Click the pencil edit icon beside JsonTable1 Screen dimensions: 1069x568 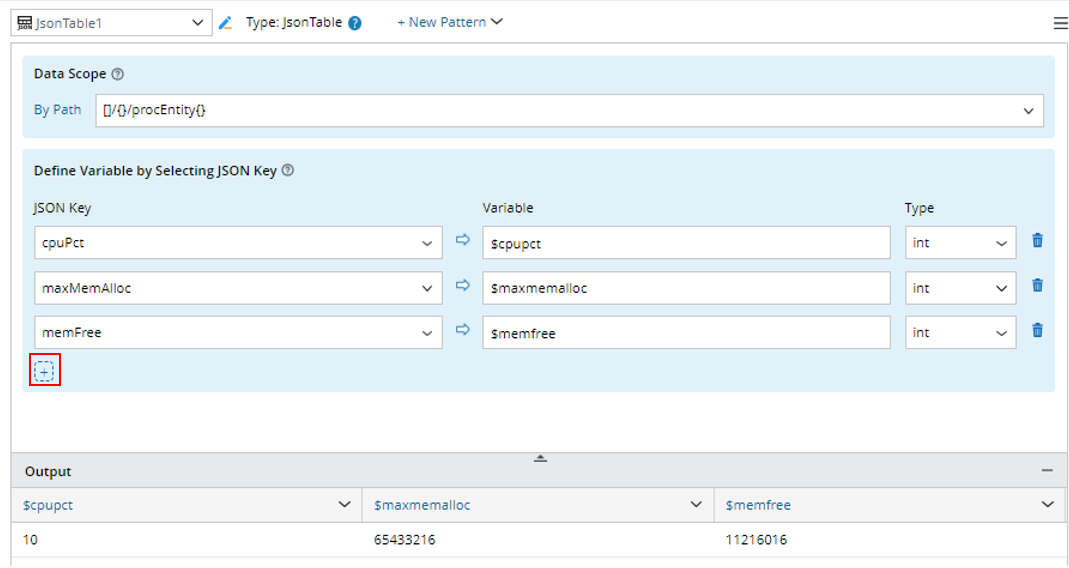click(x=225, y=23)
